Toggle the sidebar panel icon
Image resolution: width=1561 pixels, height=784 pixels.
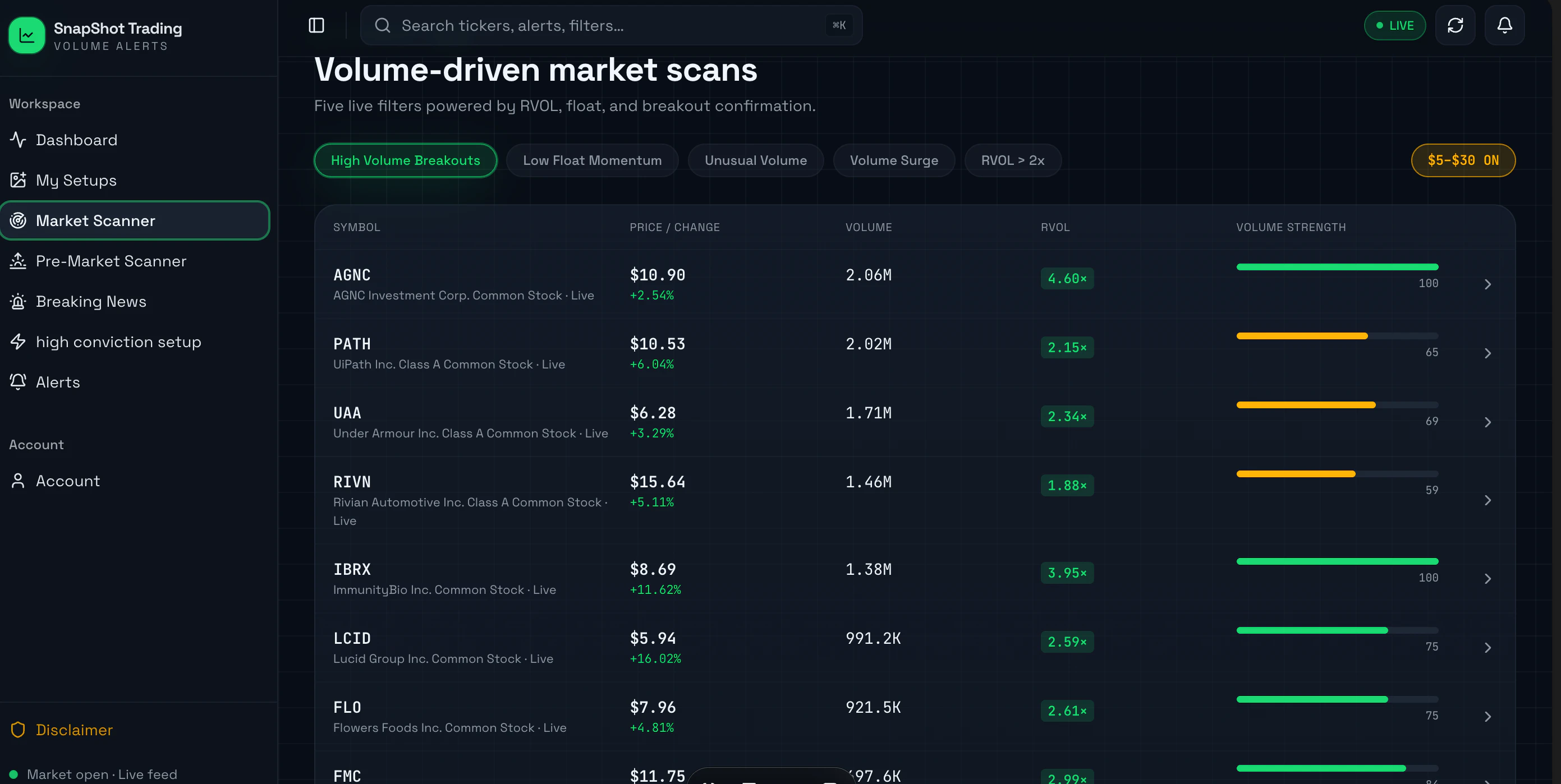316,25
